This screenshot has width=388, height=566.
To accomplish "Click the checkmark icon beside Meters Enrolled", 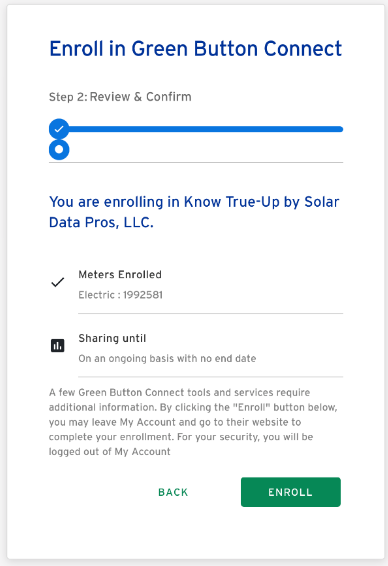I will (x=58, y=282).
